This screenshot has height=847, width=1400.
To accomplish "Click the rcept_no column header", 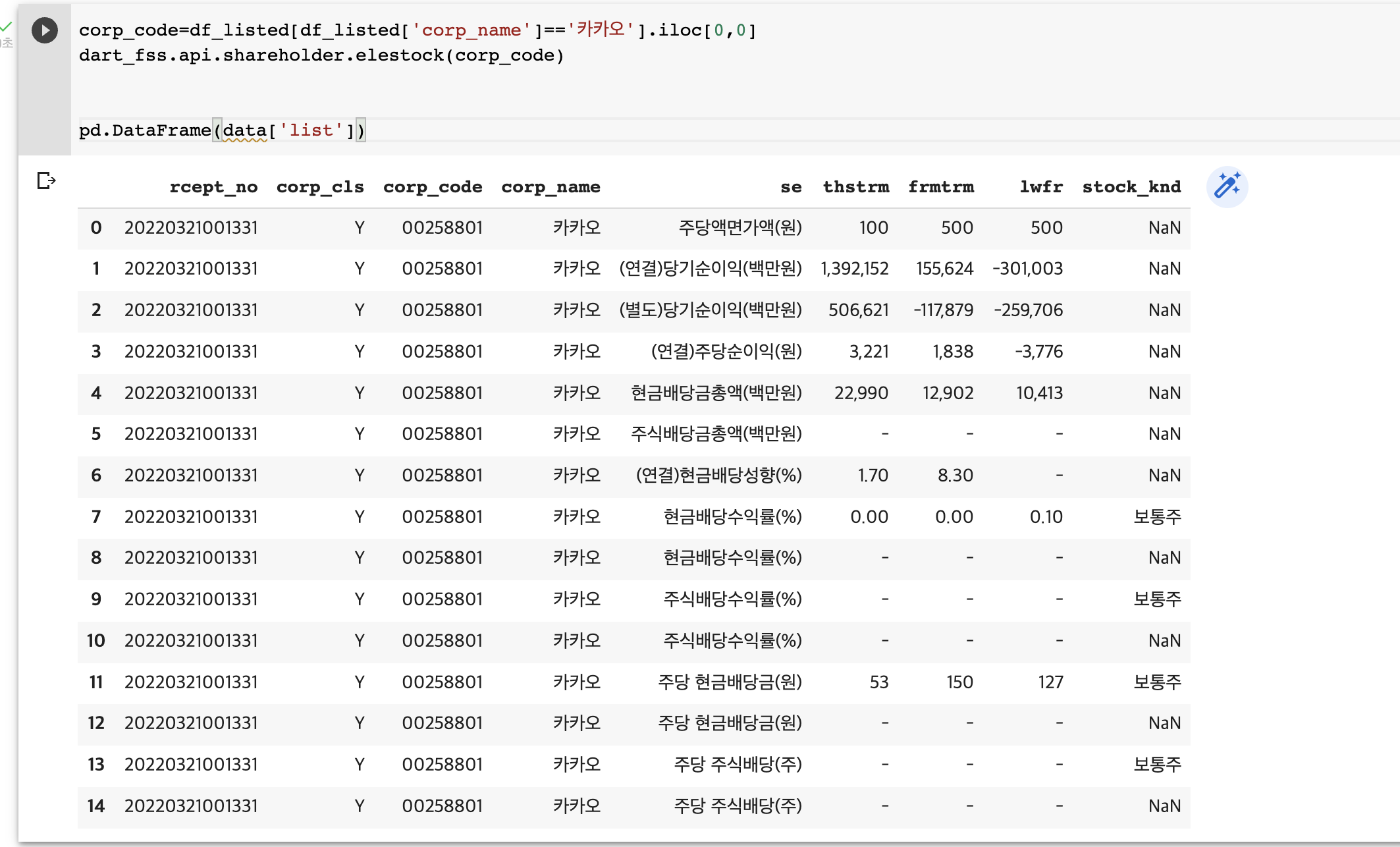I will tap(213, 187).
